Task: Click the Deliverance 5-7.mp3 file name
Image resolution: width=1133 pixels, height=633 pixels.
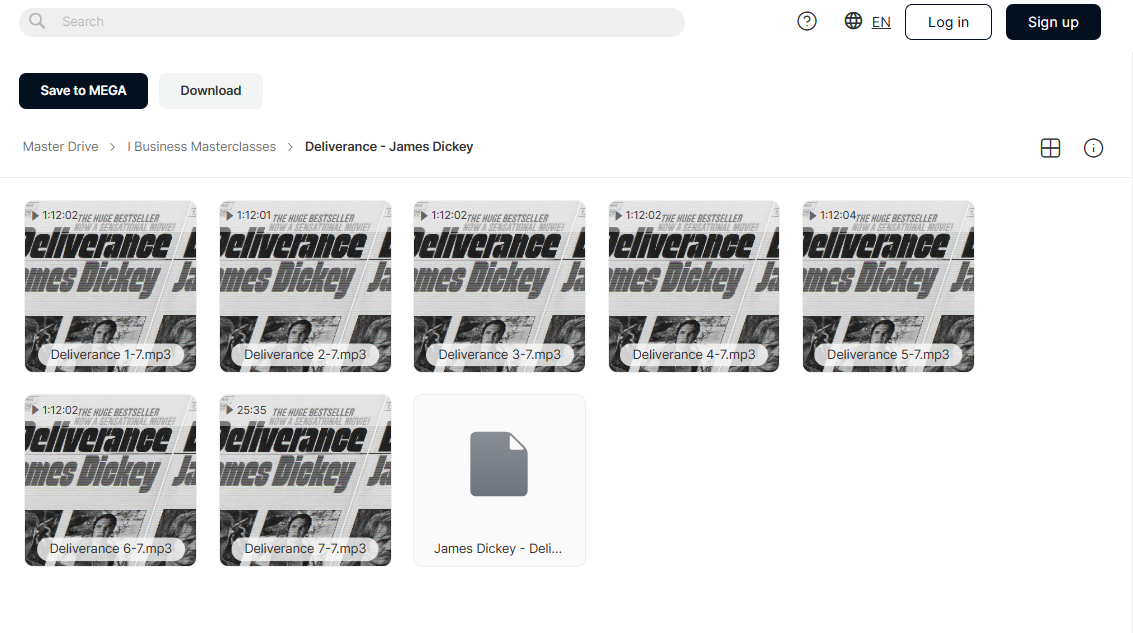Action: click(x=888, y=355)
